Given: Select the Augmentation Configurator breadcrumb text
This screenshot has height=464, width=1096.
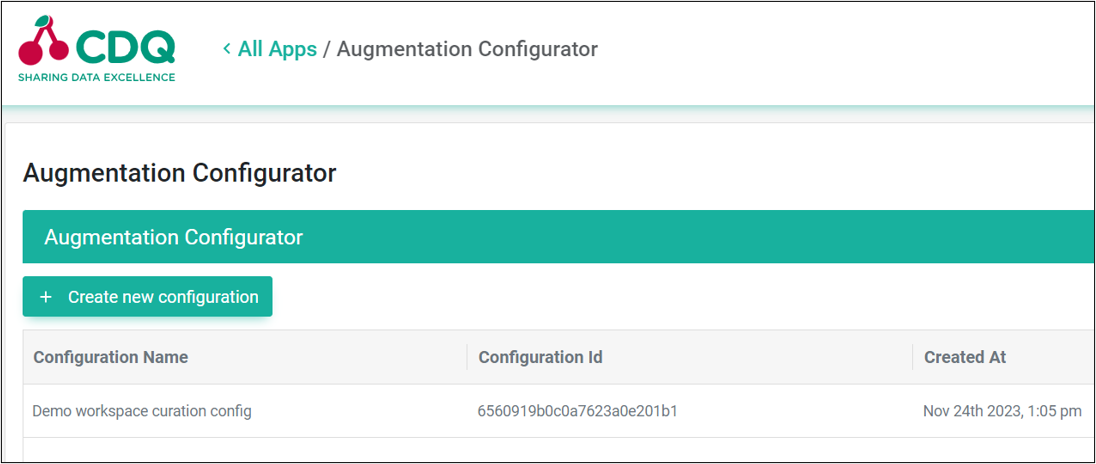Looking at the screenshot, I should click(467, 50).
